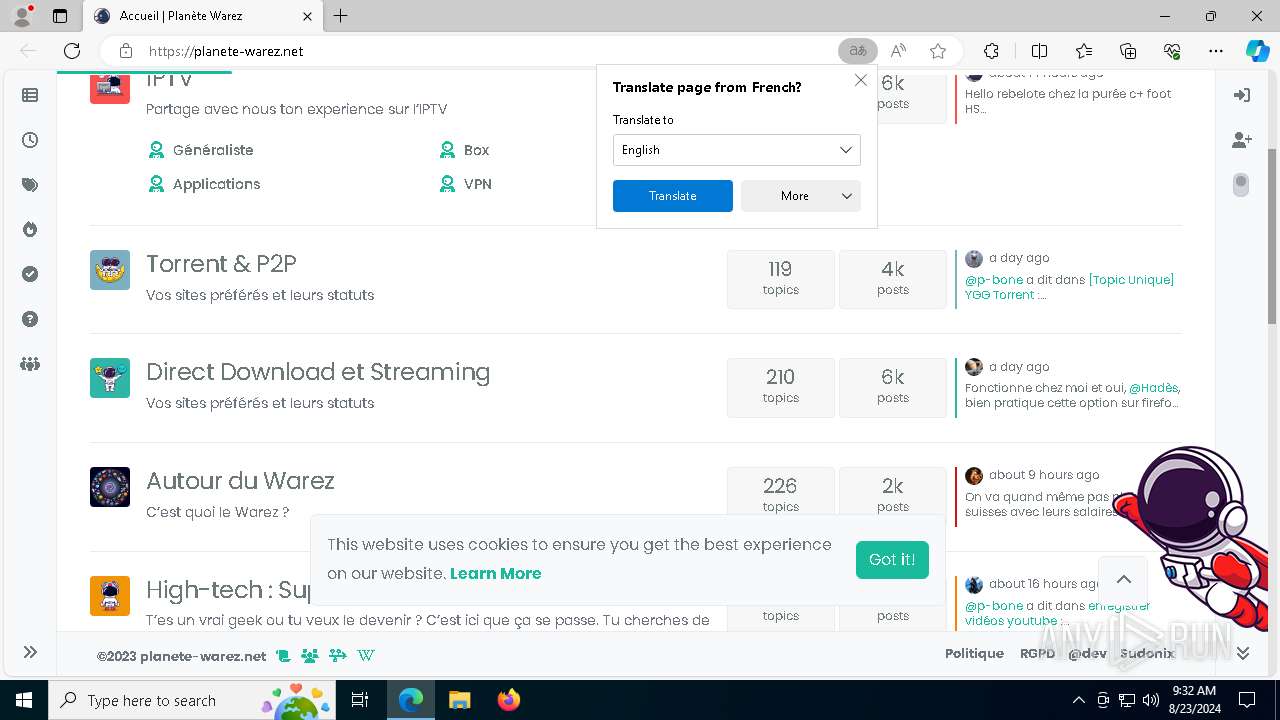
Task: Expand More options arrow in translate popup
Action: [x=847, y=196]
